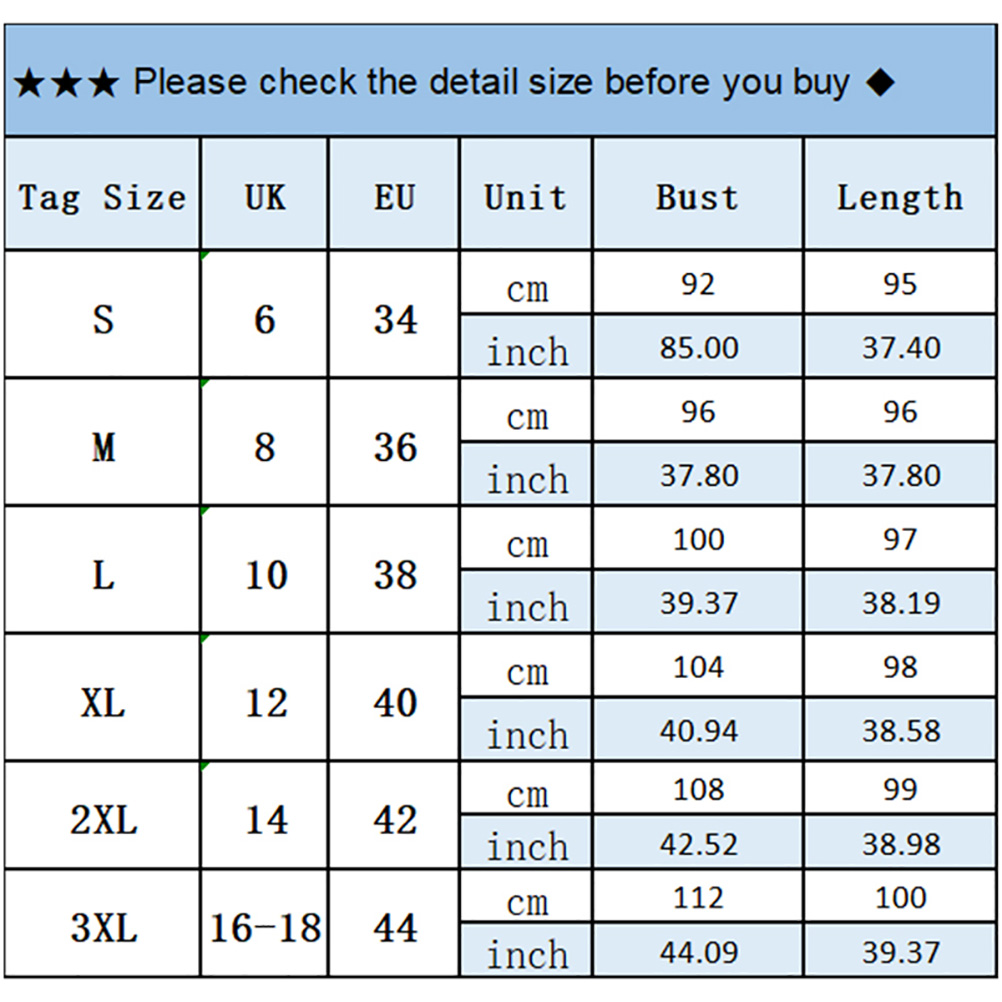
Task: Select the EU size 40 cell
Action: (394, 702)
